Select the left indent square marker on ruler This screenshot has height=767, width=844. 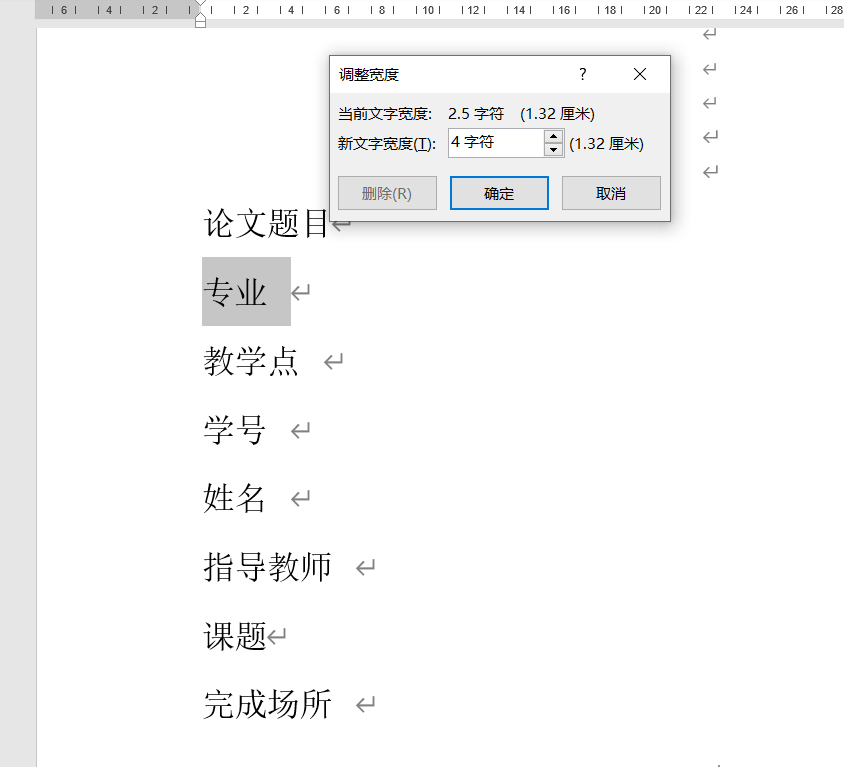tap(200, 23)
